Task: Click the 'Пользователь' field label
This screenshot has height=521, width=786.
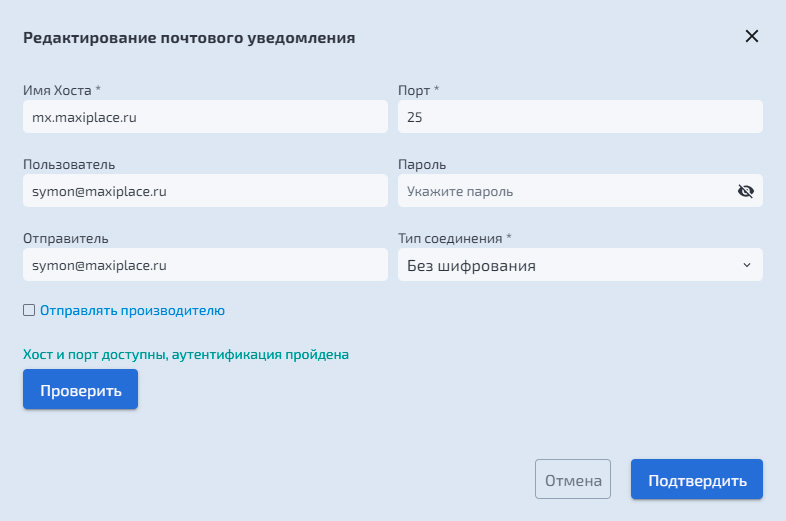Action: (69, 164)
